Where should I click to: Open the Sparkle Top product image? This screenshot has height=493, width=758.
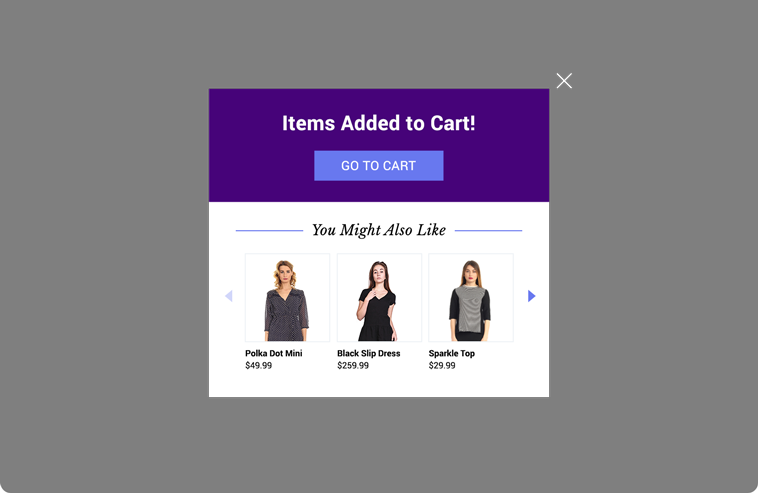tap(471, 298)
